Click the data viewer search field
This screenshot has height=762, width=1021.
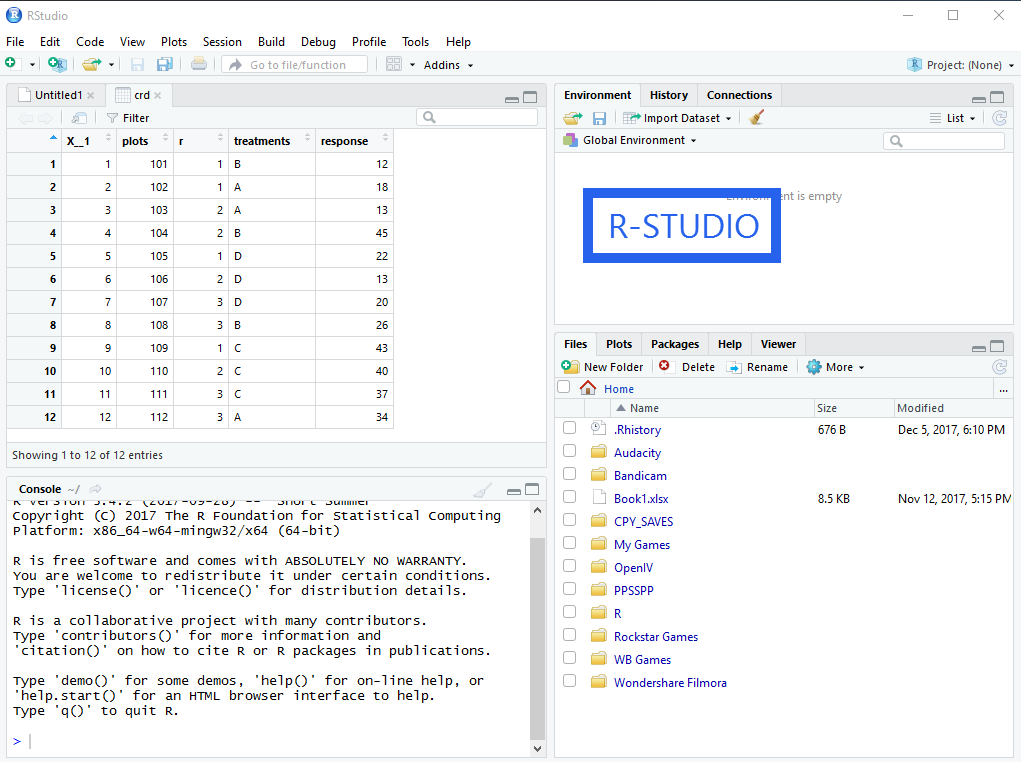[477, 117]
